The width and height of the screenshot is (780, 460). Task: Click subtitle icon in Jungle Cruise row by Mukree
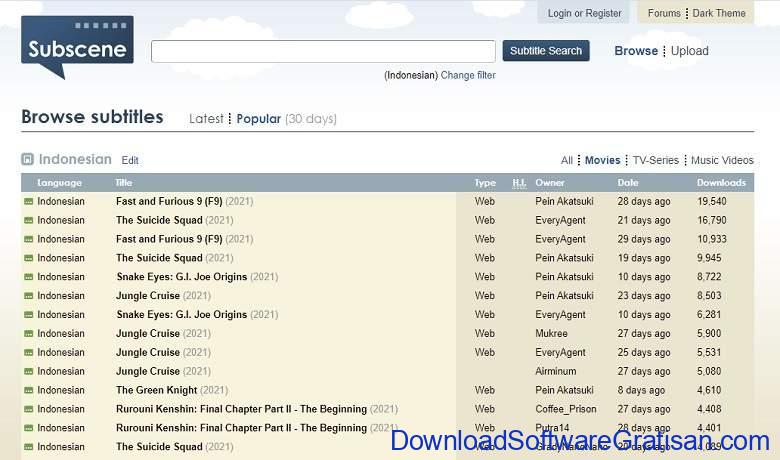(x=28, y=334)
